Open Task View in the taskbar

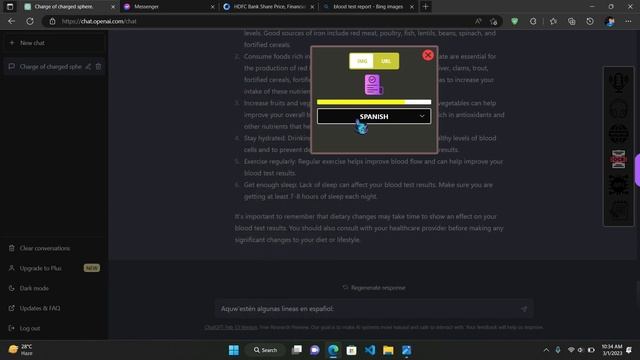pyautogui.click(x=297, y=350)
